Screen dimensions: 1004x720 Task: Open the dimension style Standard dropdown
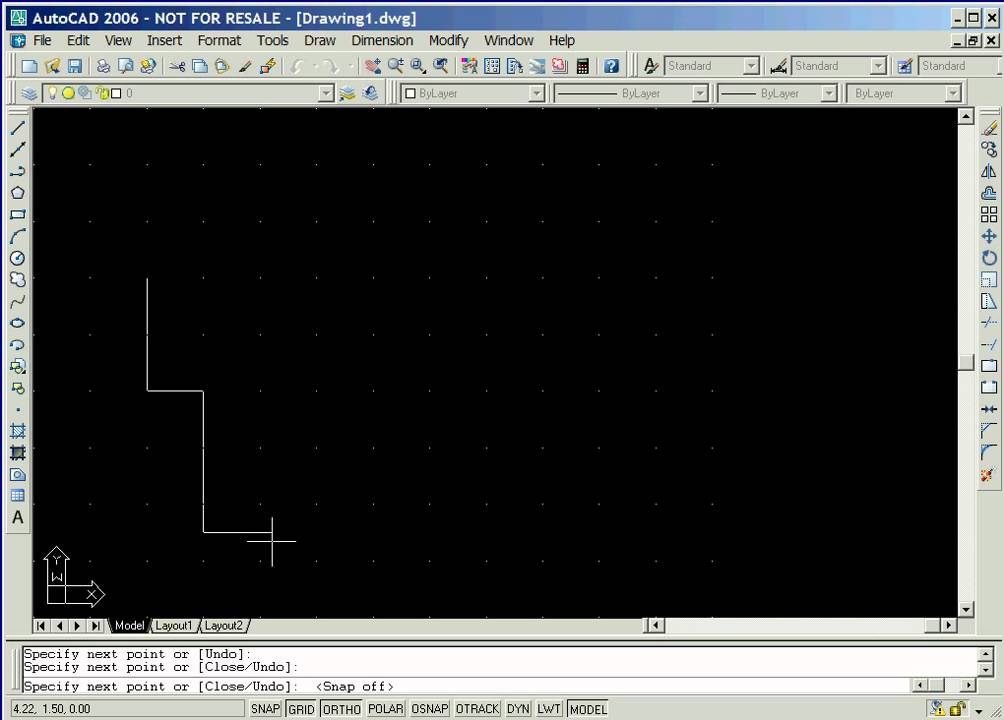point(878,66)
